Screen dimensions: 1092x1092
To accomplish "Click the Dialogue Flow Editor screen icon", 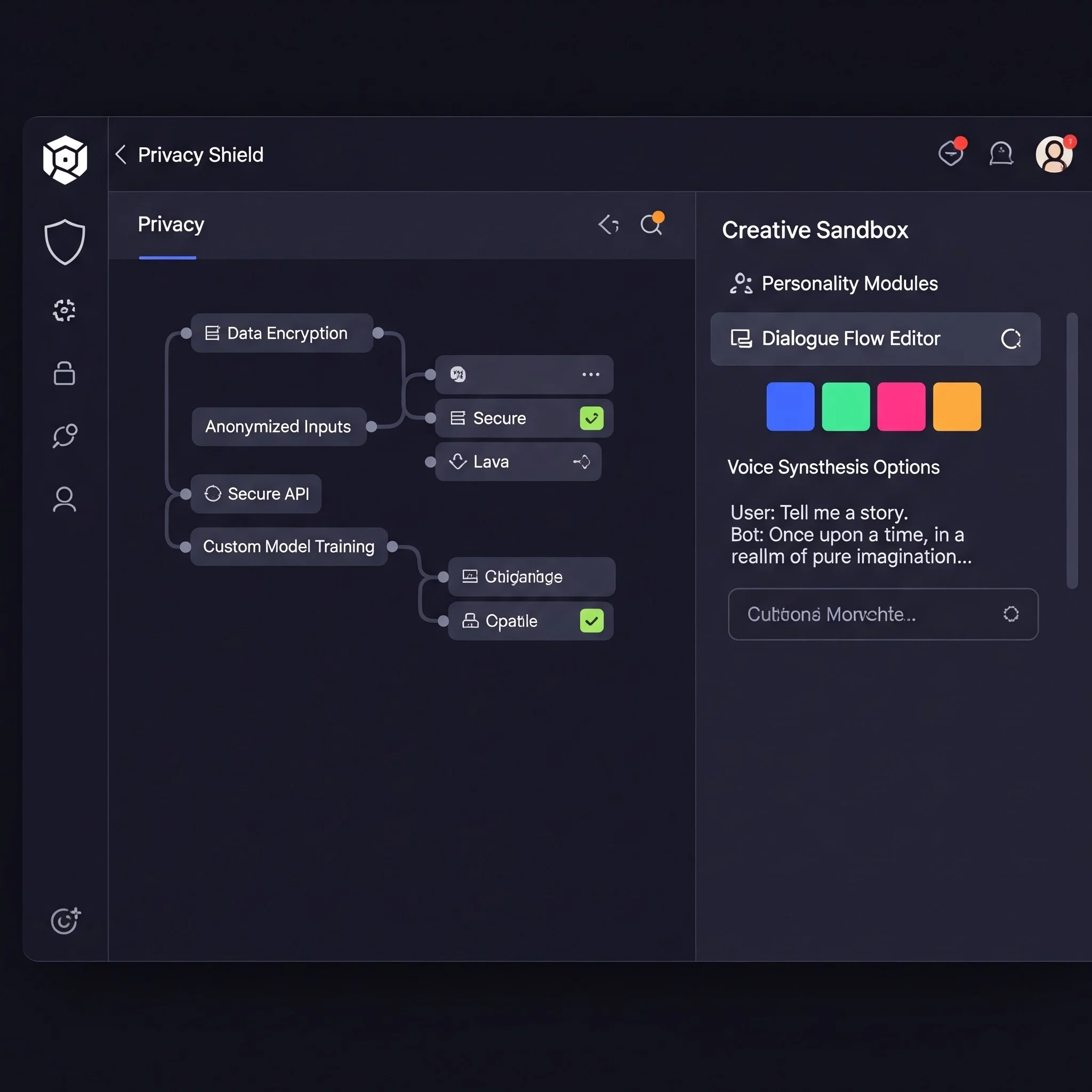I will tap(741, 339).
